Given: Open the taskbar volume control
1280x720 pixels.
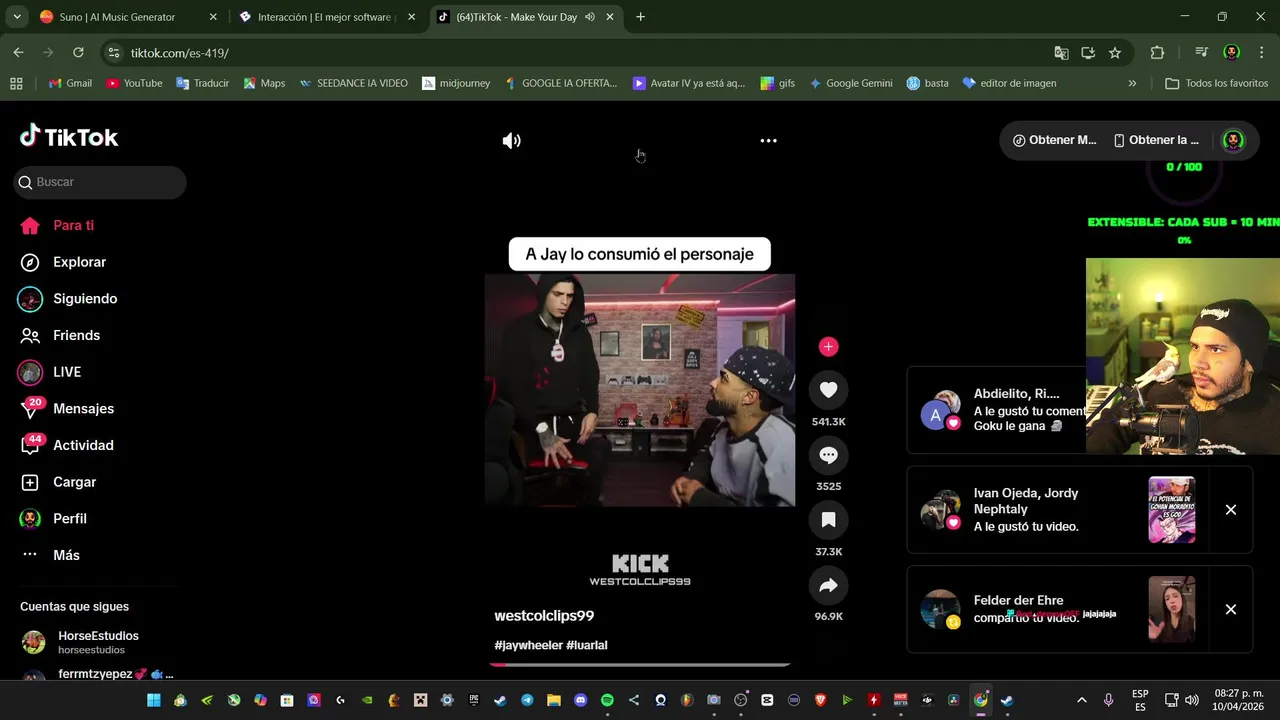Looking at the screenshot, I should [1191, 700].
